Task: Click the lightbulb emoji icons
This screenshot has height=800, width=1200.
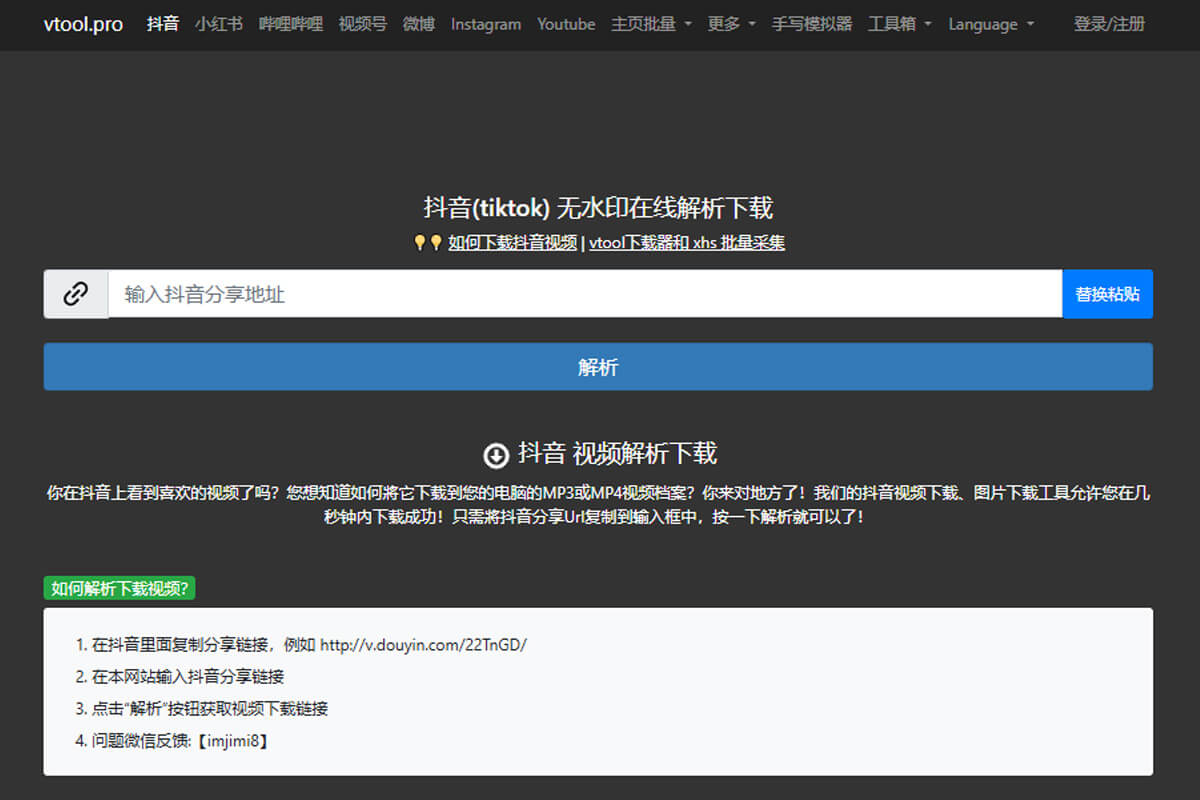Action: 428,242
